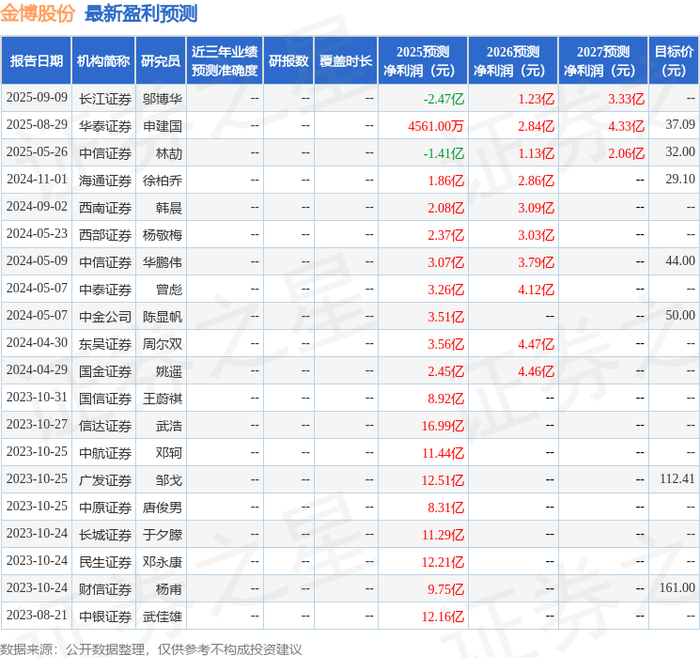Click 长江证券 institution cell

point(105,99)
